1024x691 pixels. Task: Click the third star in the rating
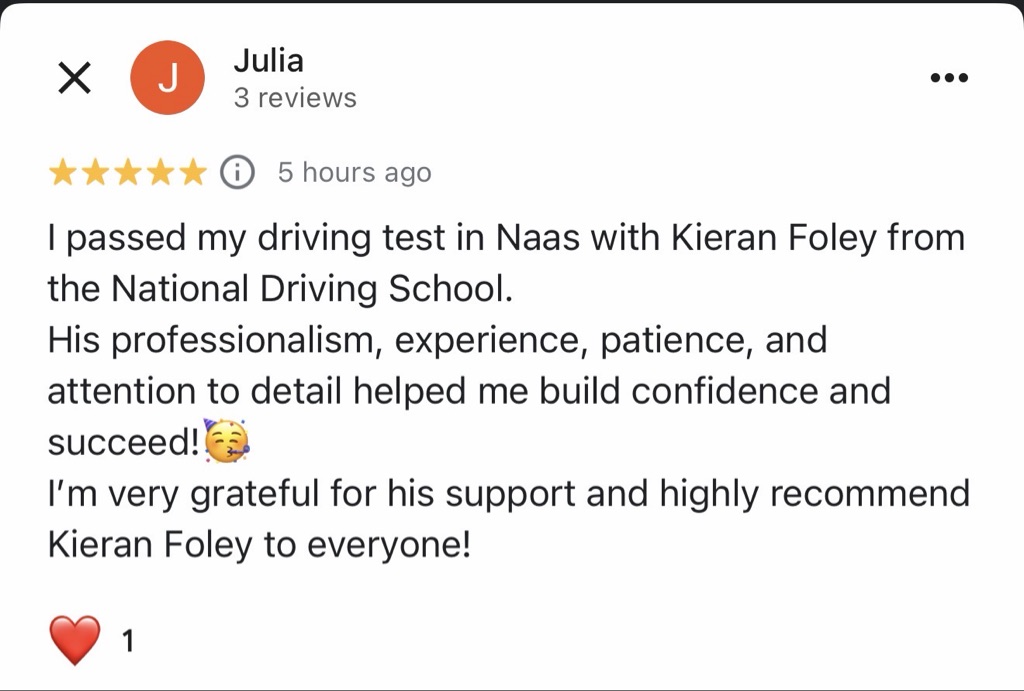(127, 172)
